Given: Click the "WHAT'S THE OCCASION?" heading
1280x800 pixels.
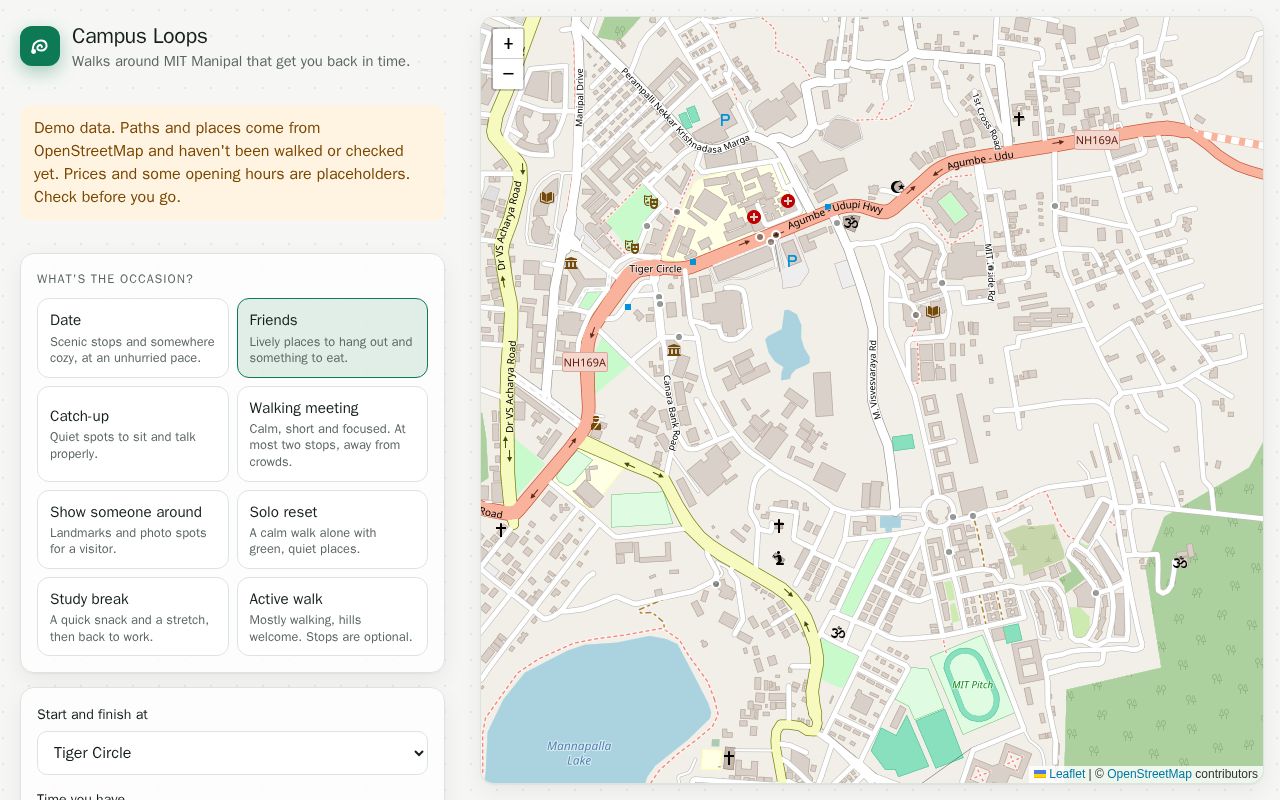Looking at the screenshot, I should click(115, 279).
